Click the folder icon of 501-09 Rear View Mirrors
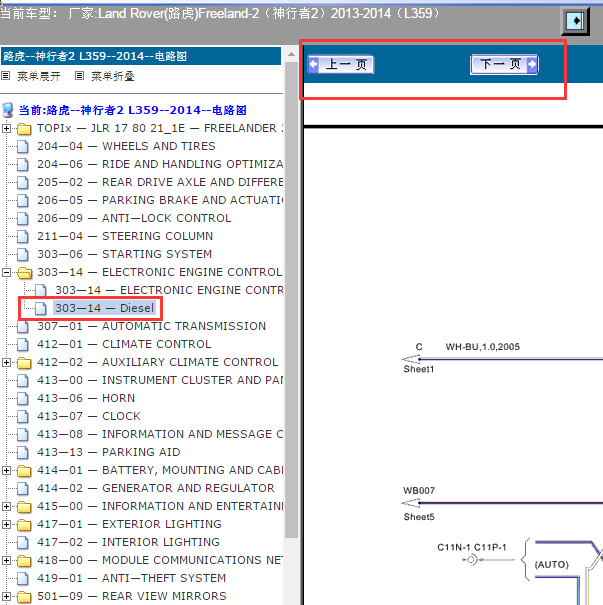The height and width of the screenshot is (605, 603). click(x=24, y=597)
